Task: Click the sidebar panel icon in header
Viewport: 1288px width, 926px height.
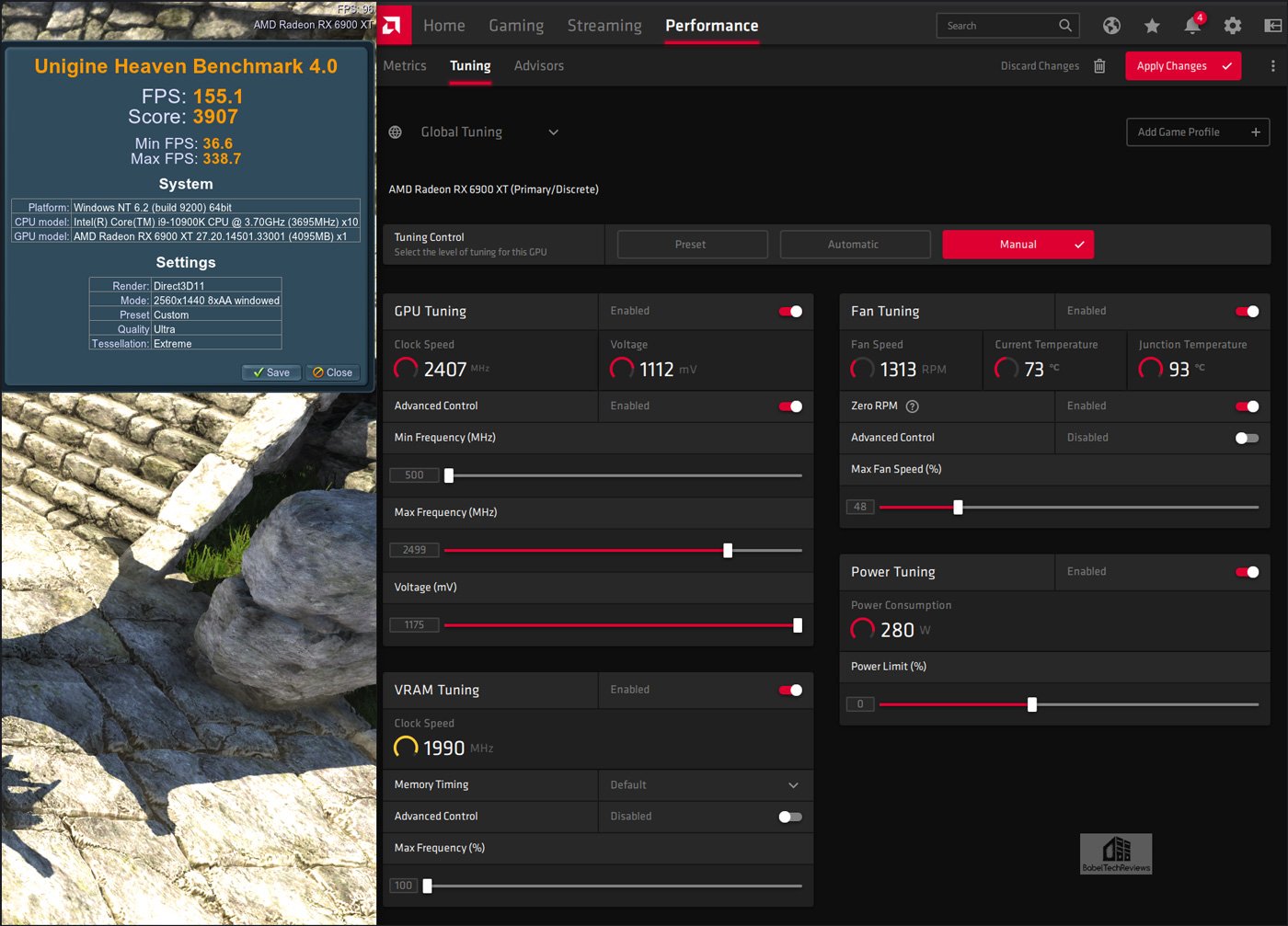Action: click(x=1273, y=26)
